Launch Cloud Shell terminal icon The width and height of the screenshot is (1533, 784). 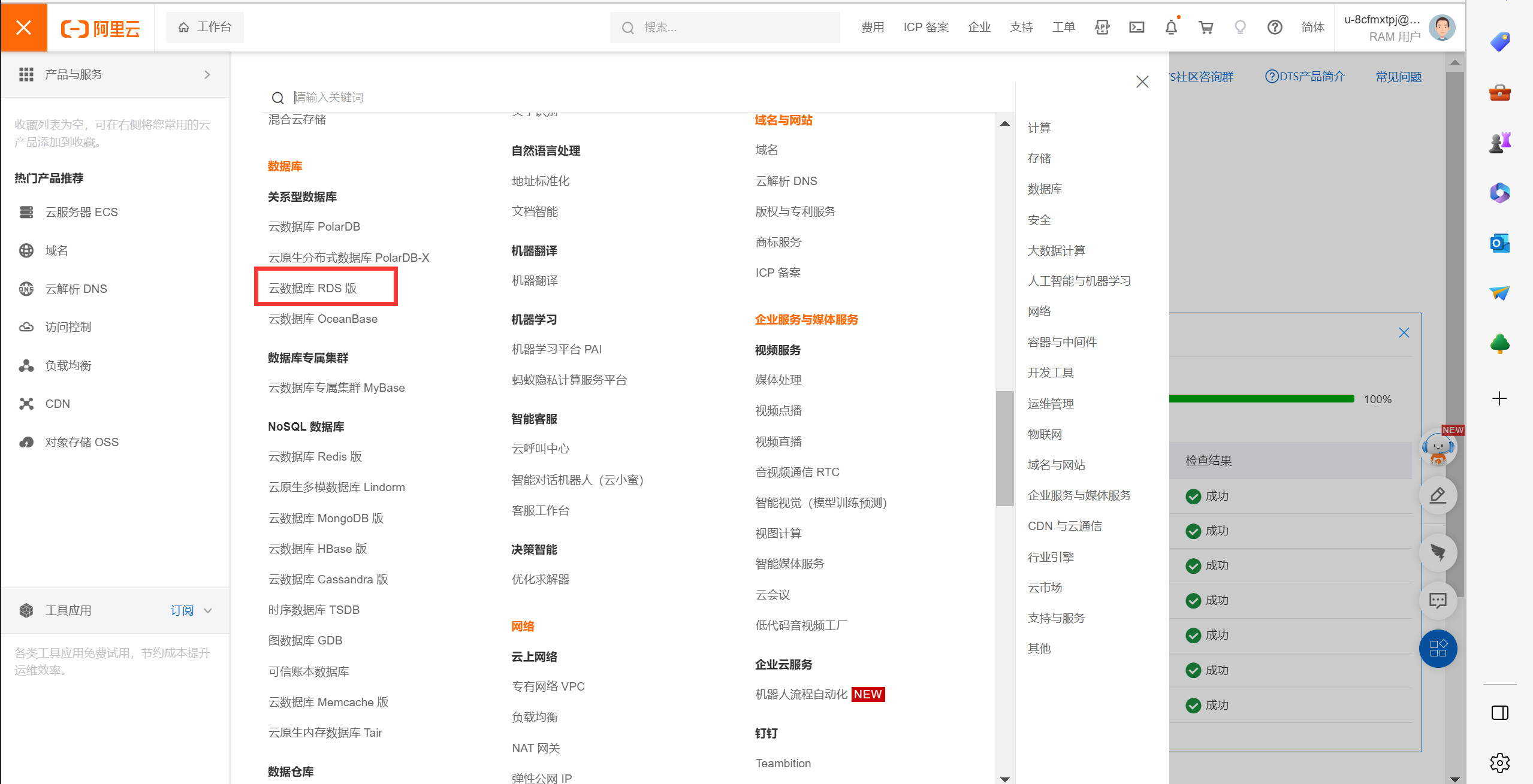pos(1136,27)
